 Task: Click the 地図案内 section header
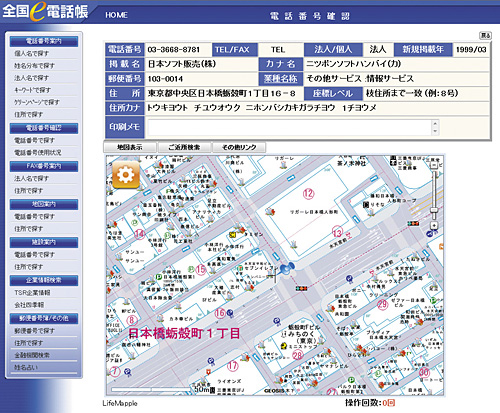coord(44,204)
